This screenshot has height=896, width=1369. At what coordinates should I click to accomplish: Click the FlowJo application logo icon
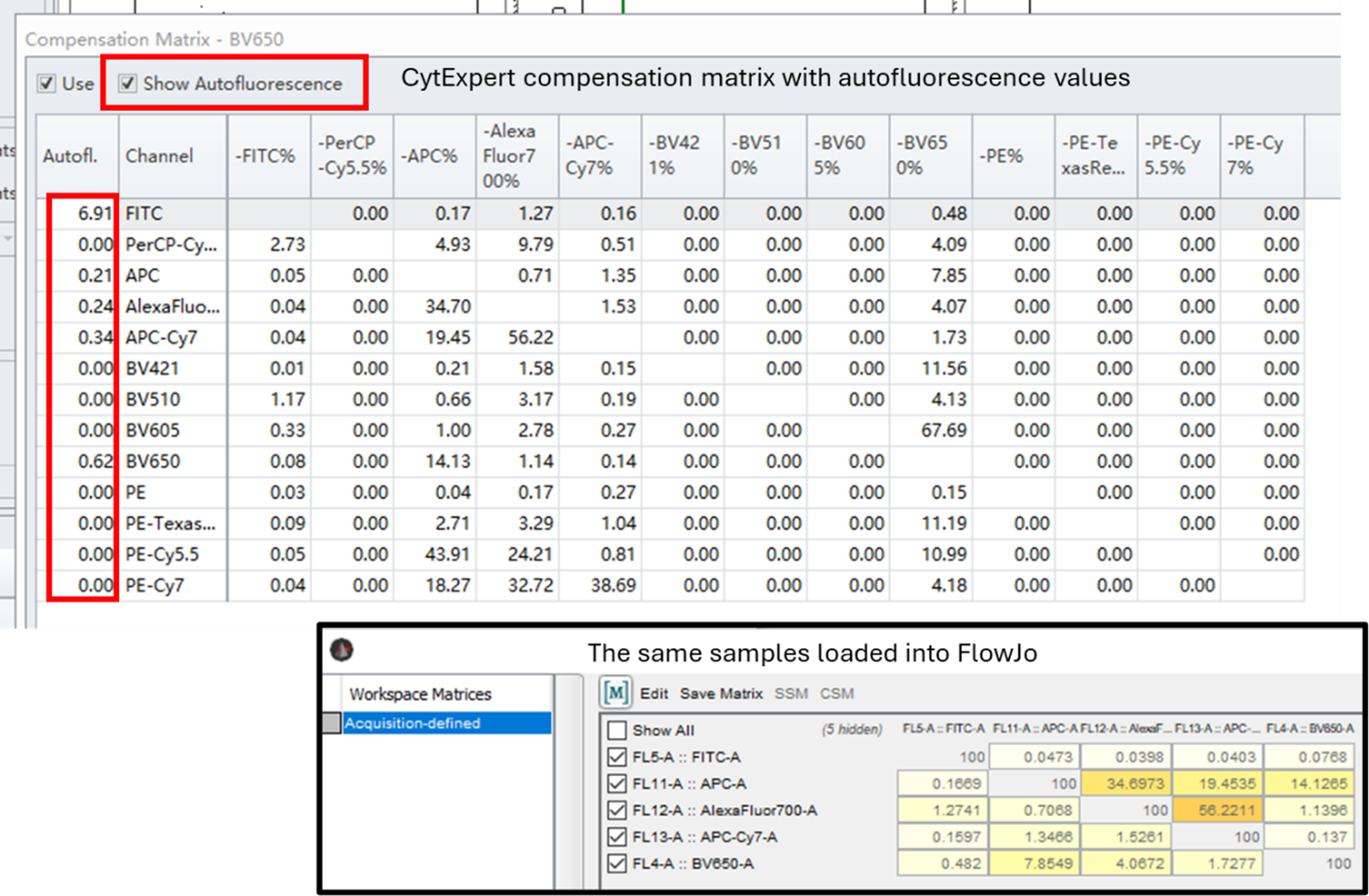pos(342,650)
